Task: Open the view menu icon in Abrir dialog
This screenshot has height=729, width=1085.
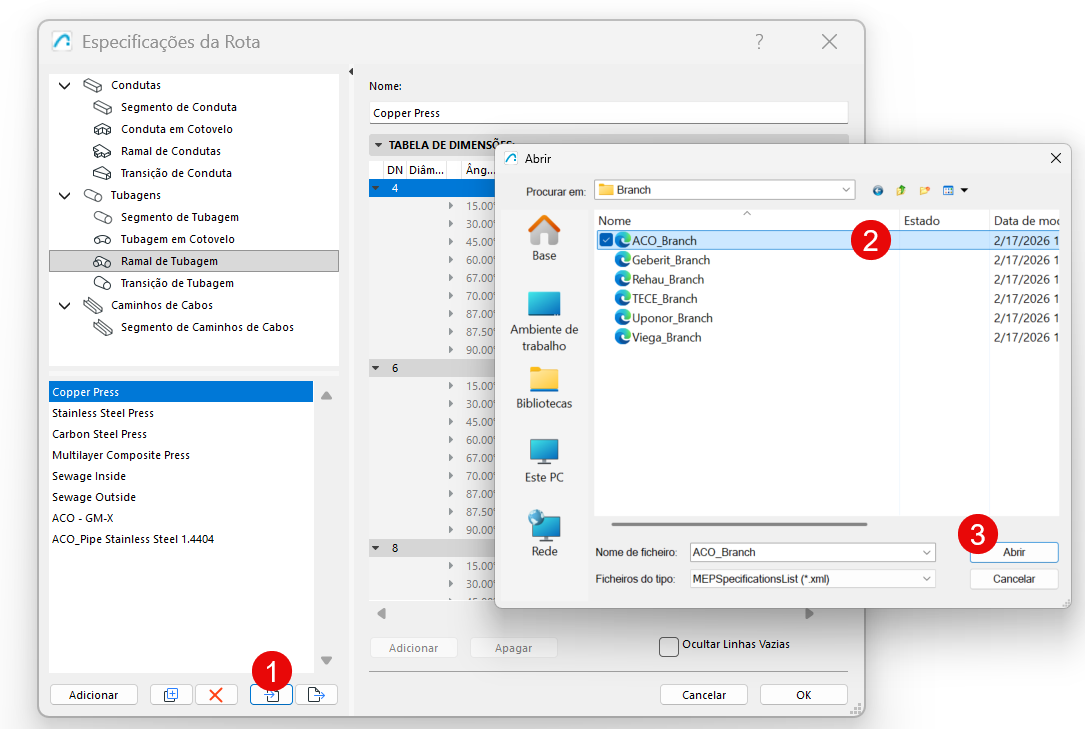Action: pos(955,190)
